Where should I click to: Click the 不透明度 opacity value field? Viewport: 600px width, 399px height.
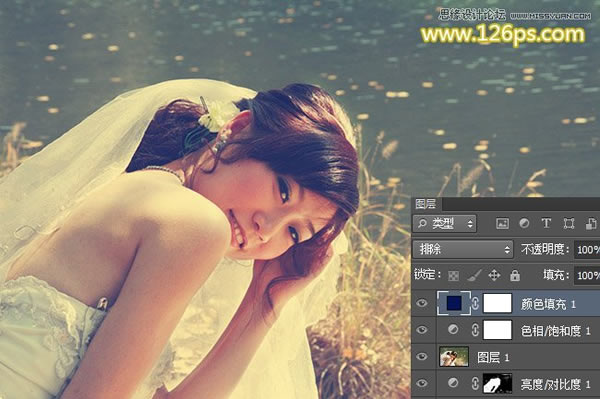(587, 250)
